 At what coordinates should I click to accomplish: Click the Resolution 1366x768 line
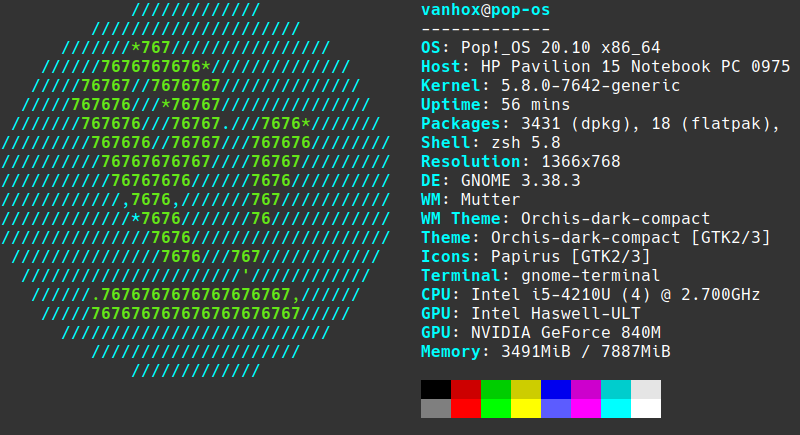520,161
